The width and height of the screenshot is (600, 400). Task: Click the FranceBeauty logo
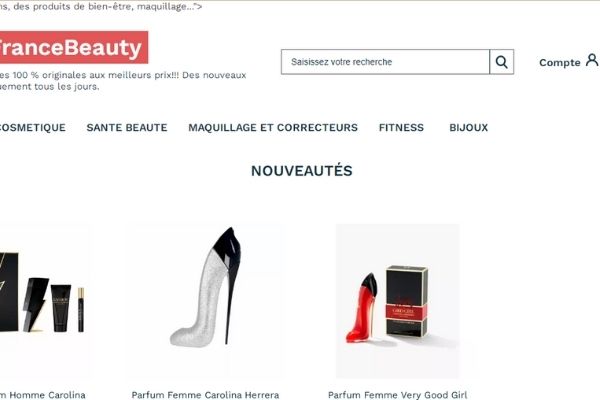pos(73,47)
